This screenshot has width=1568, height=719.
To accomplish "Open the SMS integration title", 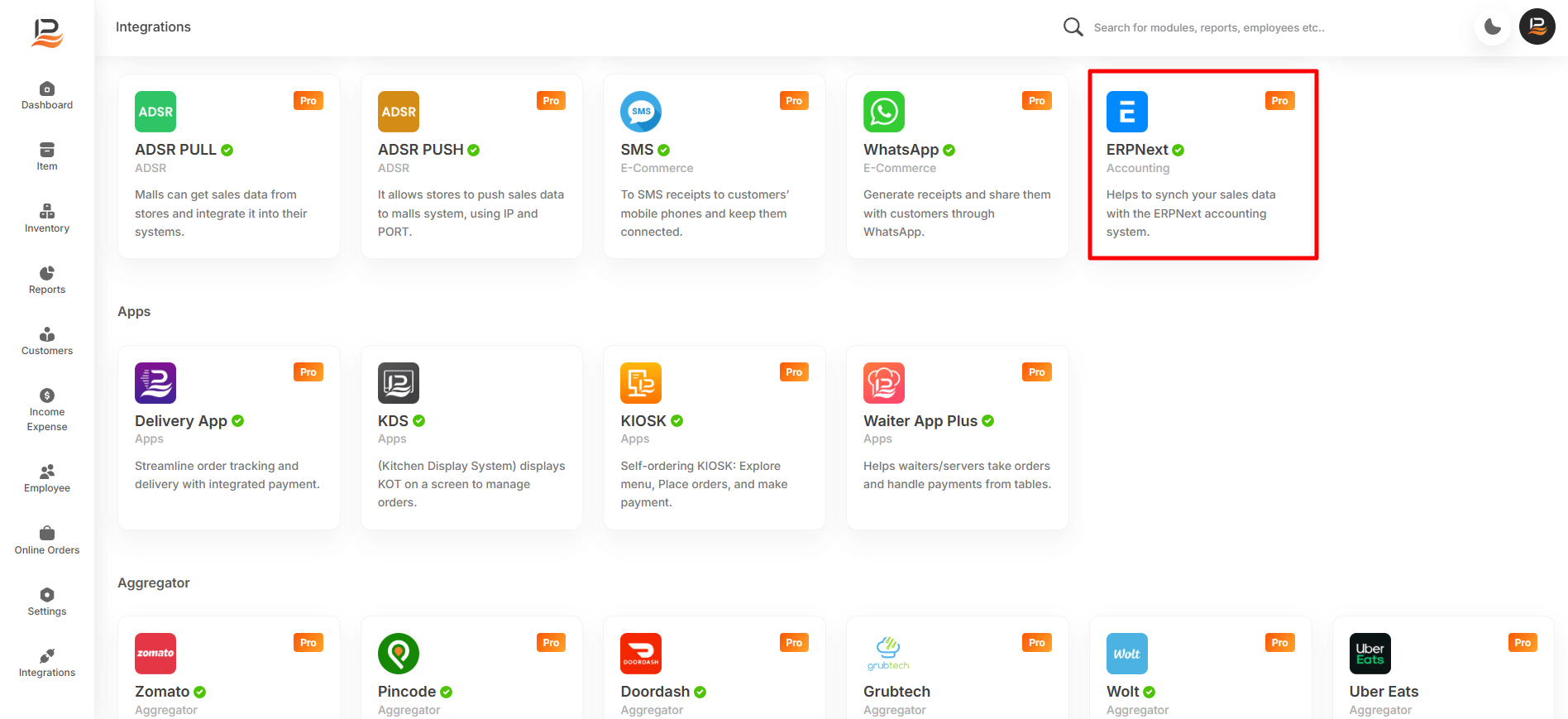I will pyautogui.click(x=637, y=150).
